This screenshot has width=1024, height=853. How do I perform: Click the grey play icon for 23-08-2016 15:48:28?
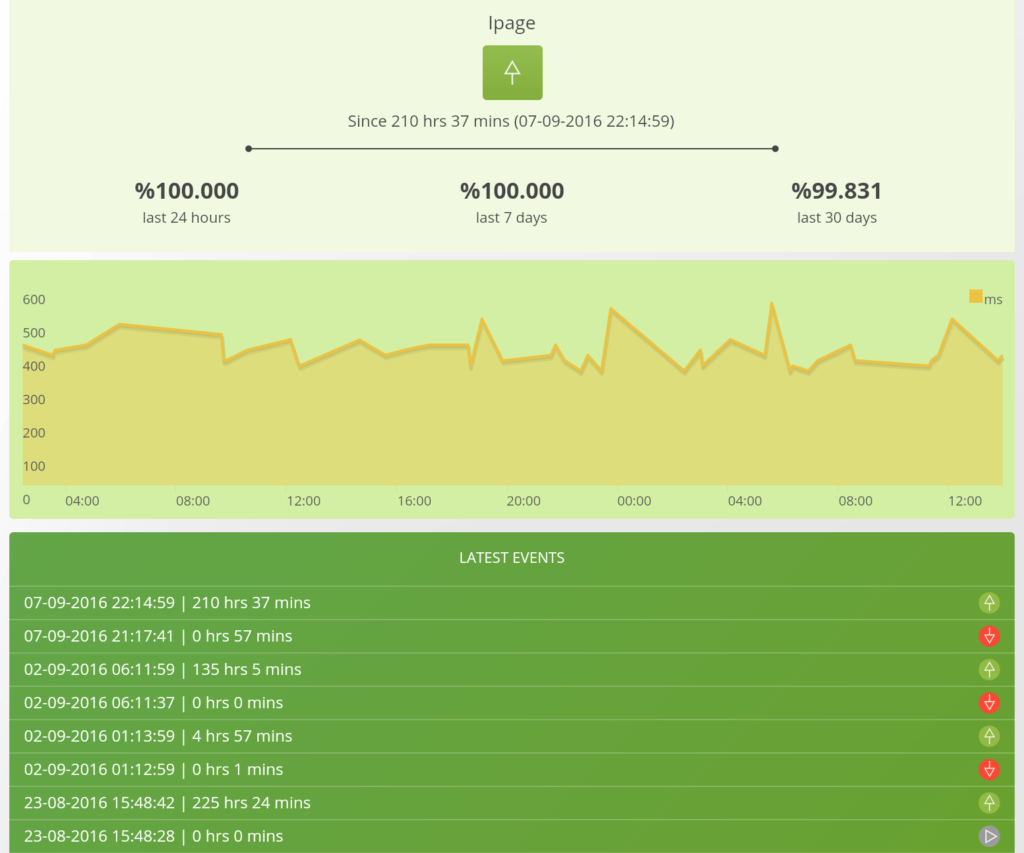click(x=989, y=836)
